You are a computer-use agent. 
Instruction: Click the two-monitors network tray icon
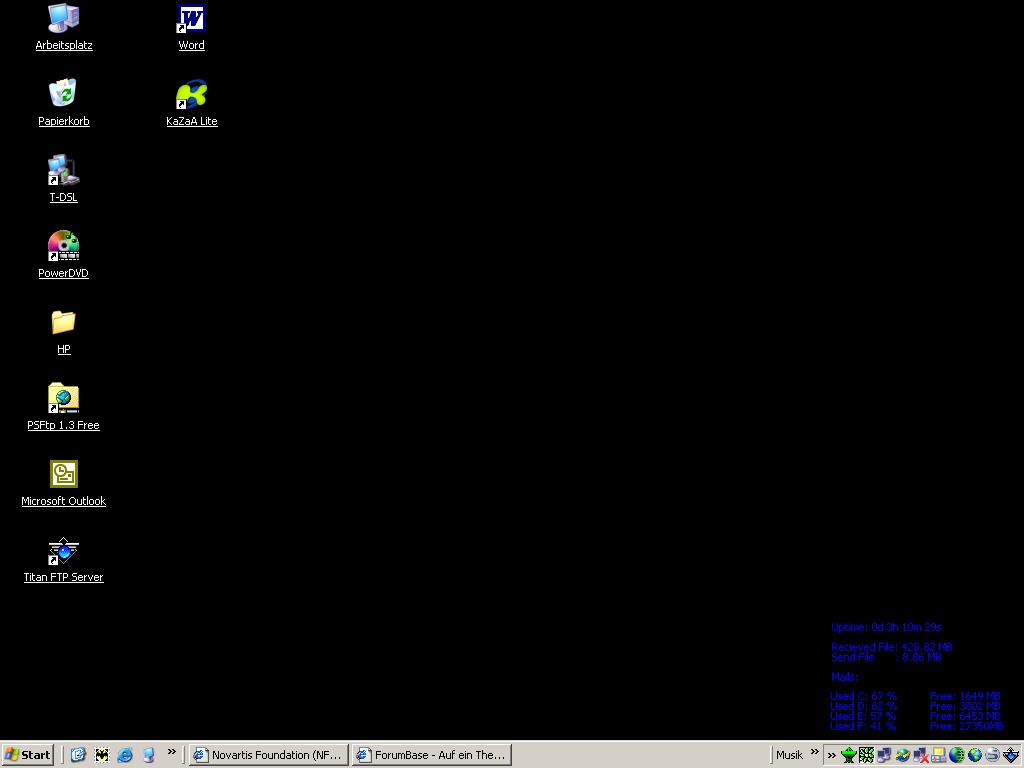[884, 755]
